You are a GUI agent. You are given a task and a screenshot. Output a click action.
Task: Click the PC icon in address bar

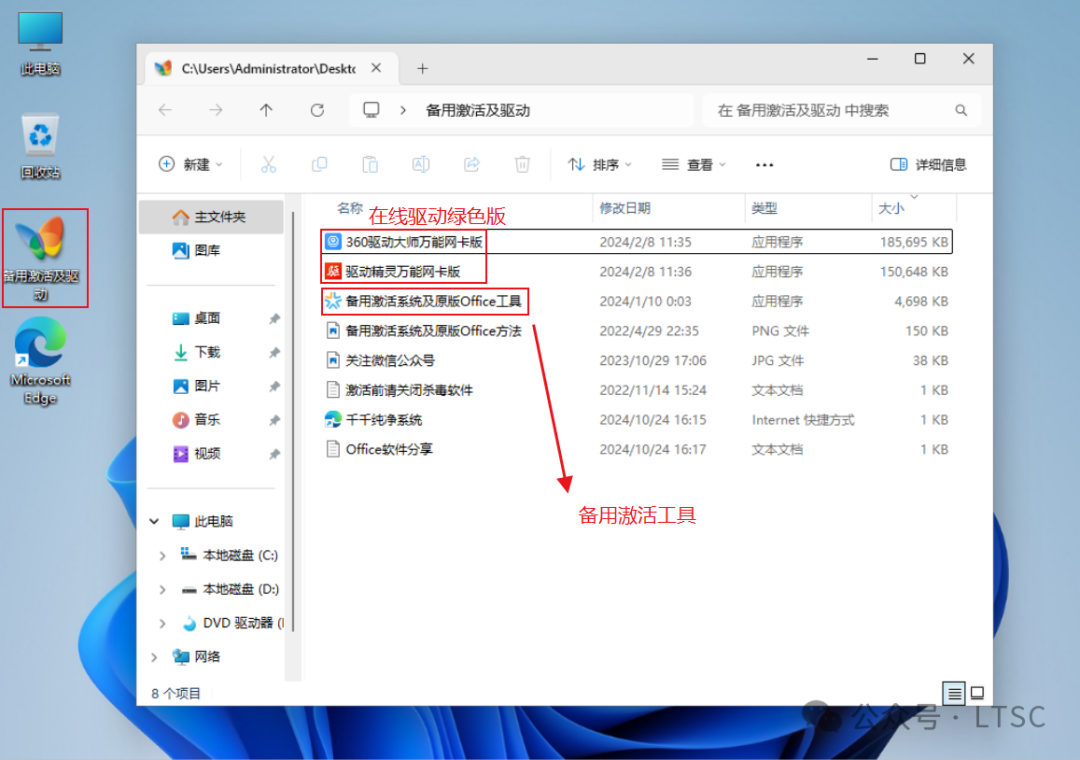[371, 110]
